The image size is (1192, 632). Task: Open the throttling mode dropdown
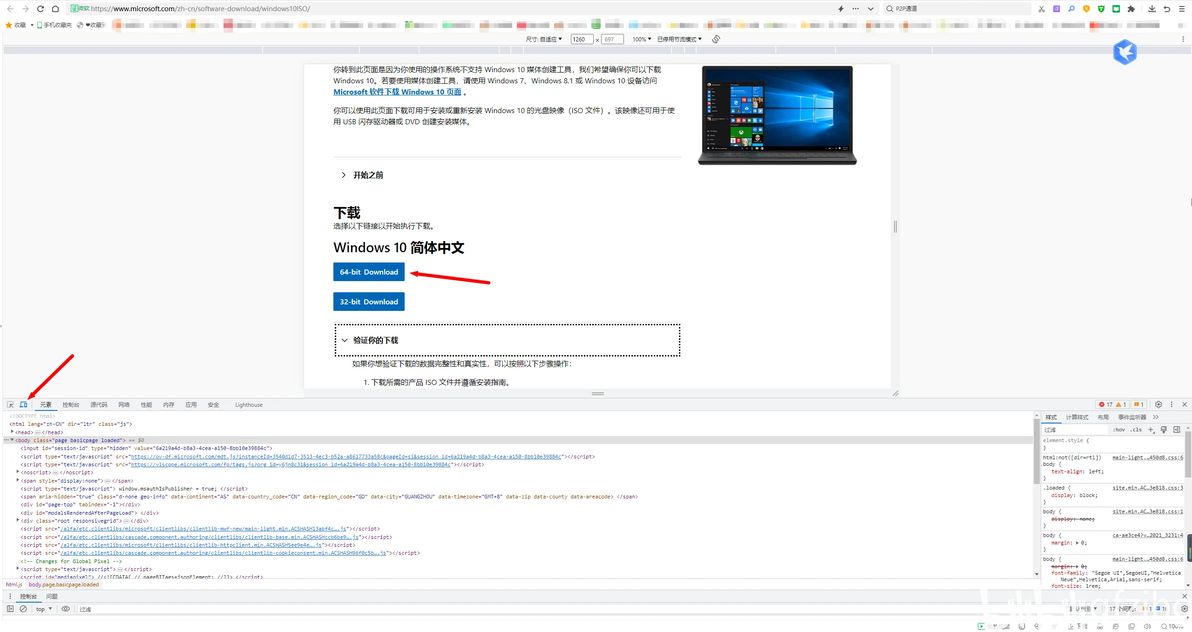pyautogui.click(x=680, y=39)
